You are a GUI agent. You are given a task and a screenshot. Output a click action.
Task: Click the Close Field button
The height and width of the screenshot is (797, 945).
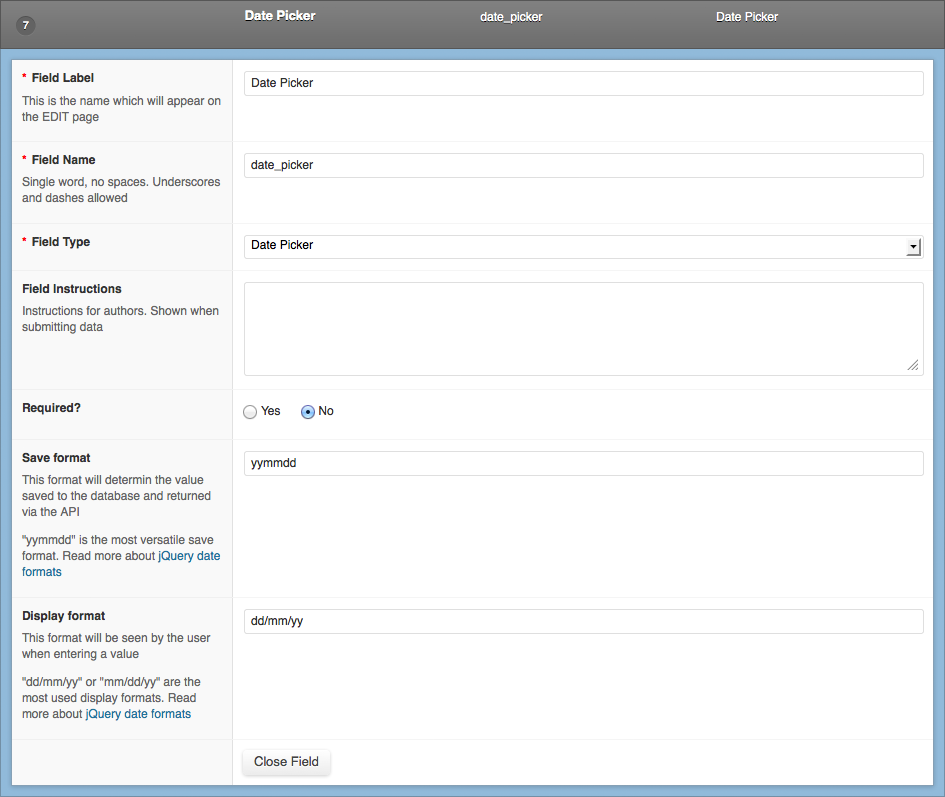pos(286,762)
